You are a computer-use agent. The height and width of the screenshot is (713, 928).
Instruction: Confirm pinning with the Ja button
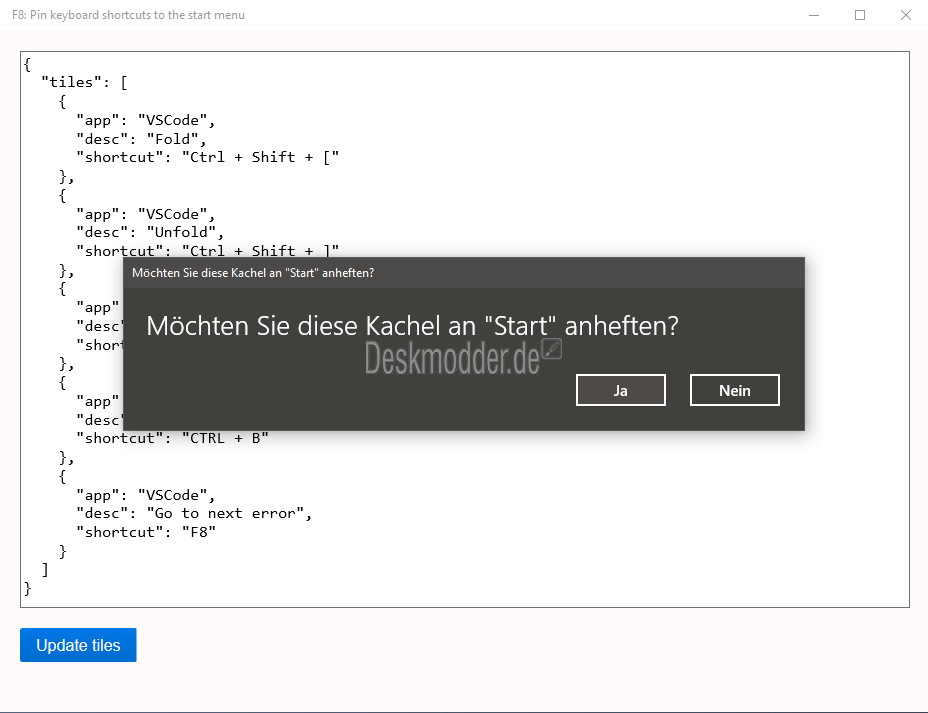(620, 390)
